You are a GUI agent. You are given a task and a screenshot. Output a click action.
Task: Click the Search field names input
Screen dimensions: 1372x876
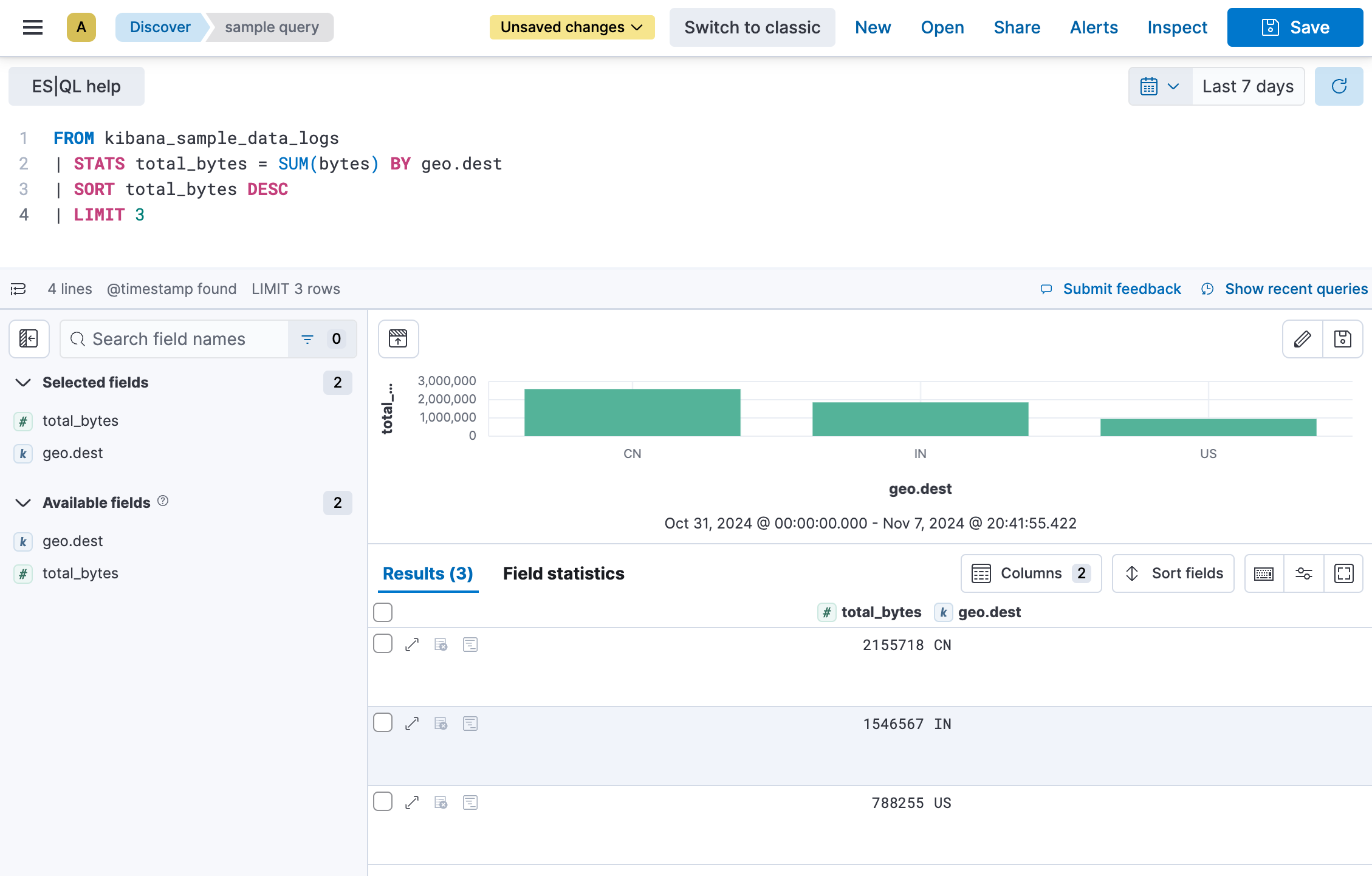(176, 339)
